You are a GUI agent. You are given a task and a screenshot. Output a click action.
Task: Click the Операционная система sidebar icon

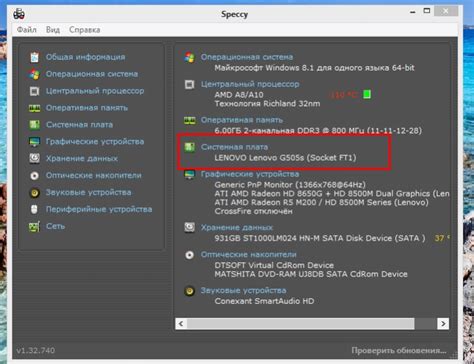[34, 74]
